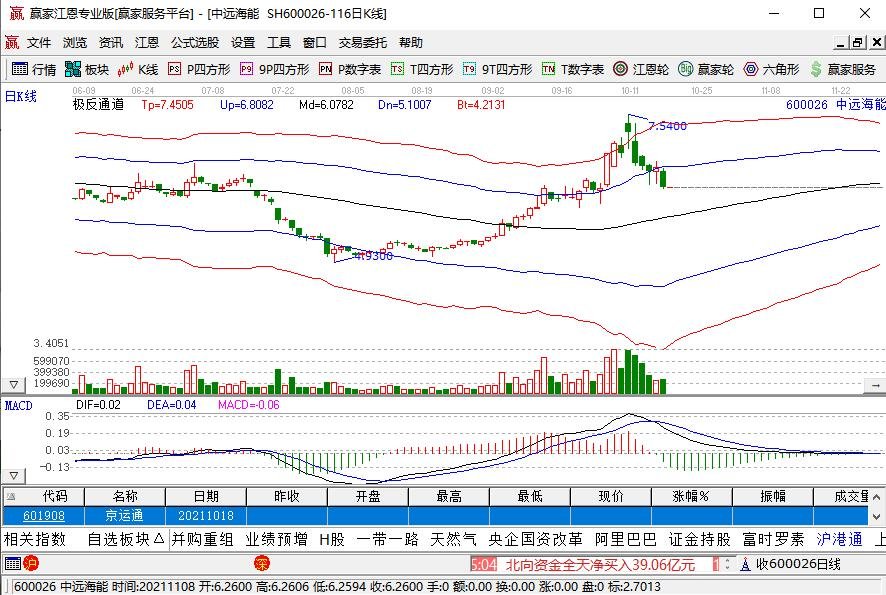Sort the list by 日期 column
Screen dimensions: 886x595
click(x=206, y=497)
